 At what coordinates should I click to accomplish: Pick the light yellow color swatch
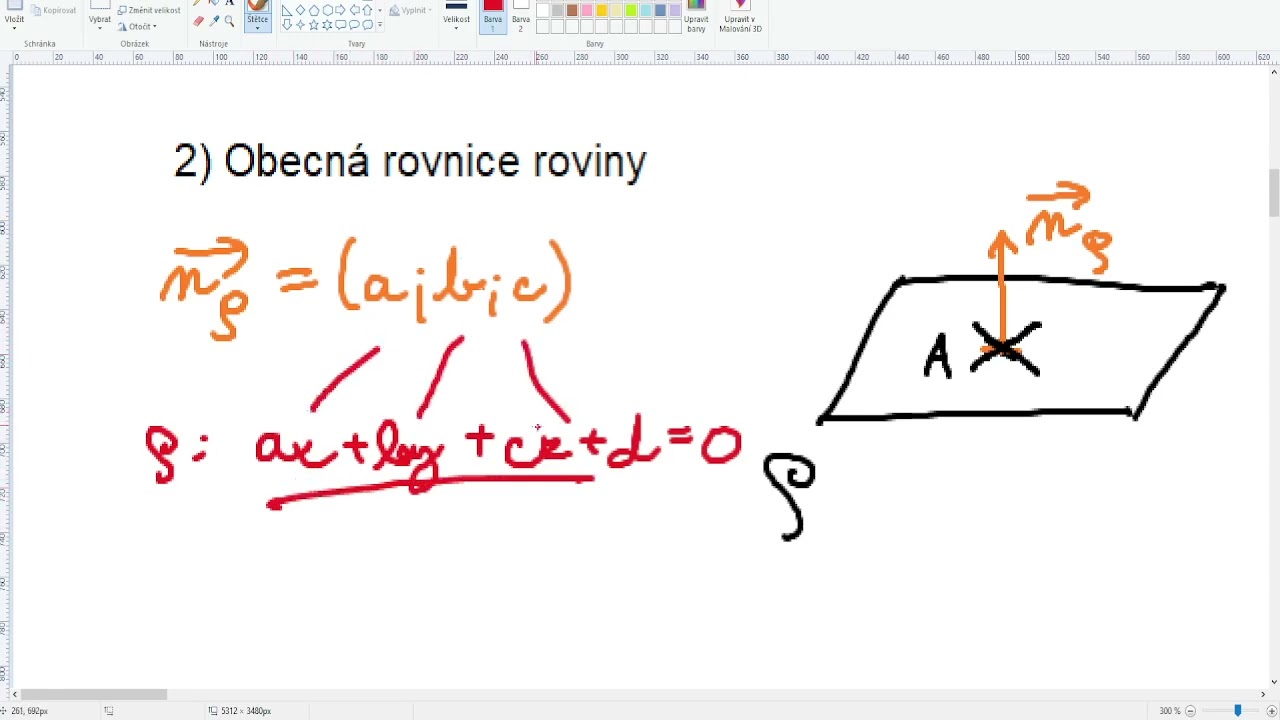coord(616,10)
